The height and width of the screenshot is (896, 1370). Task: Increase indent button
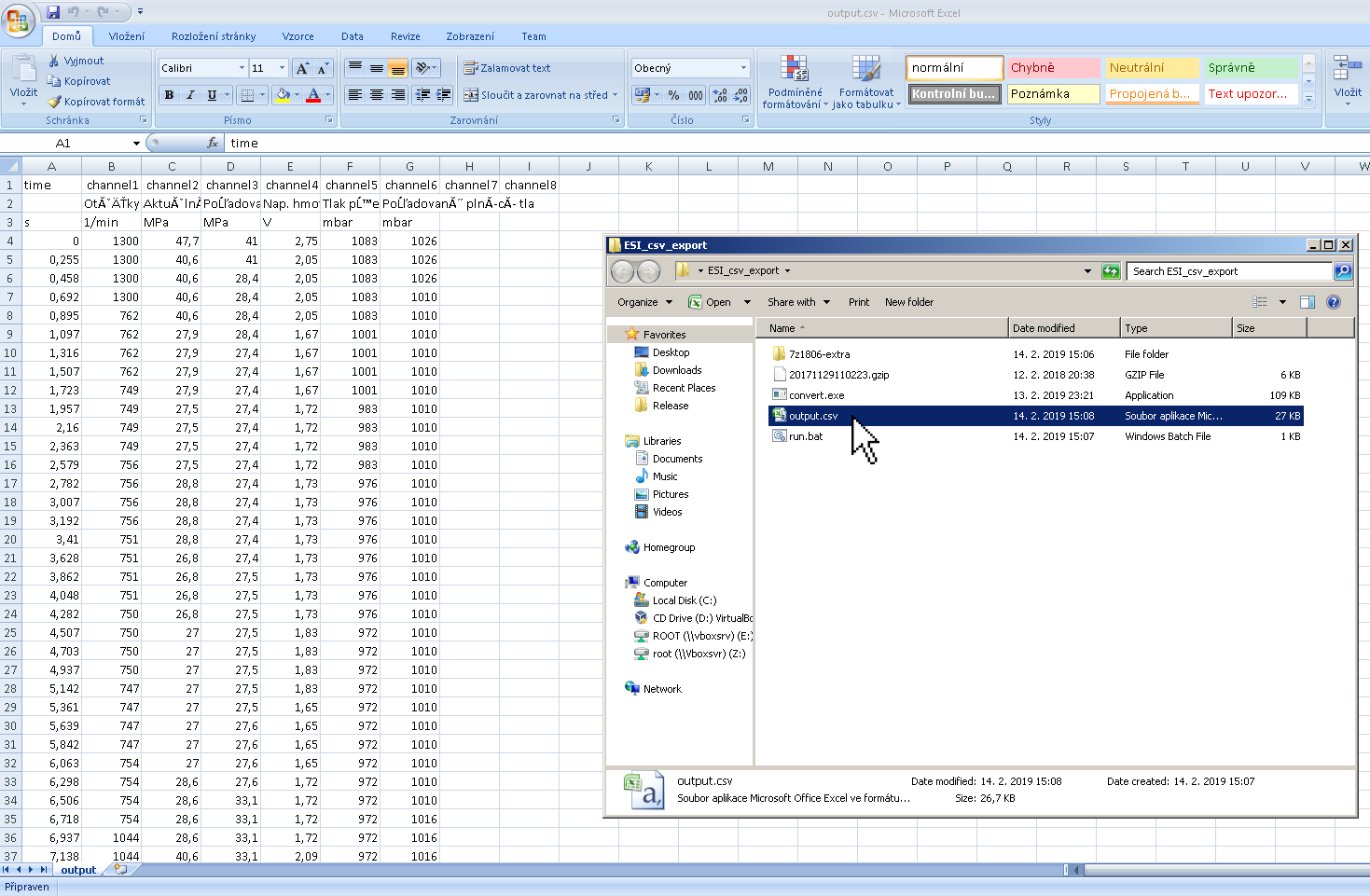pyautogui.click(x=444, y=95)
